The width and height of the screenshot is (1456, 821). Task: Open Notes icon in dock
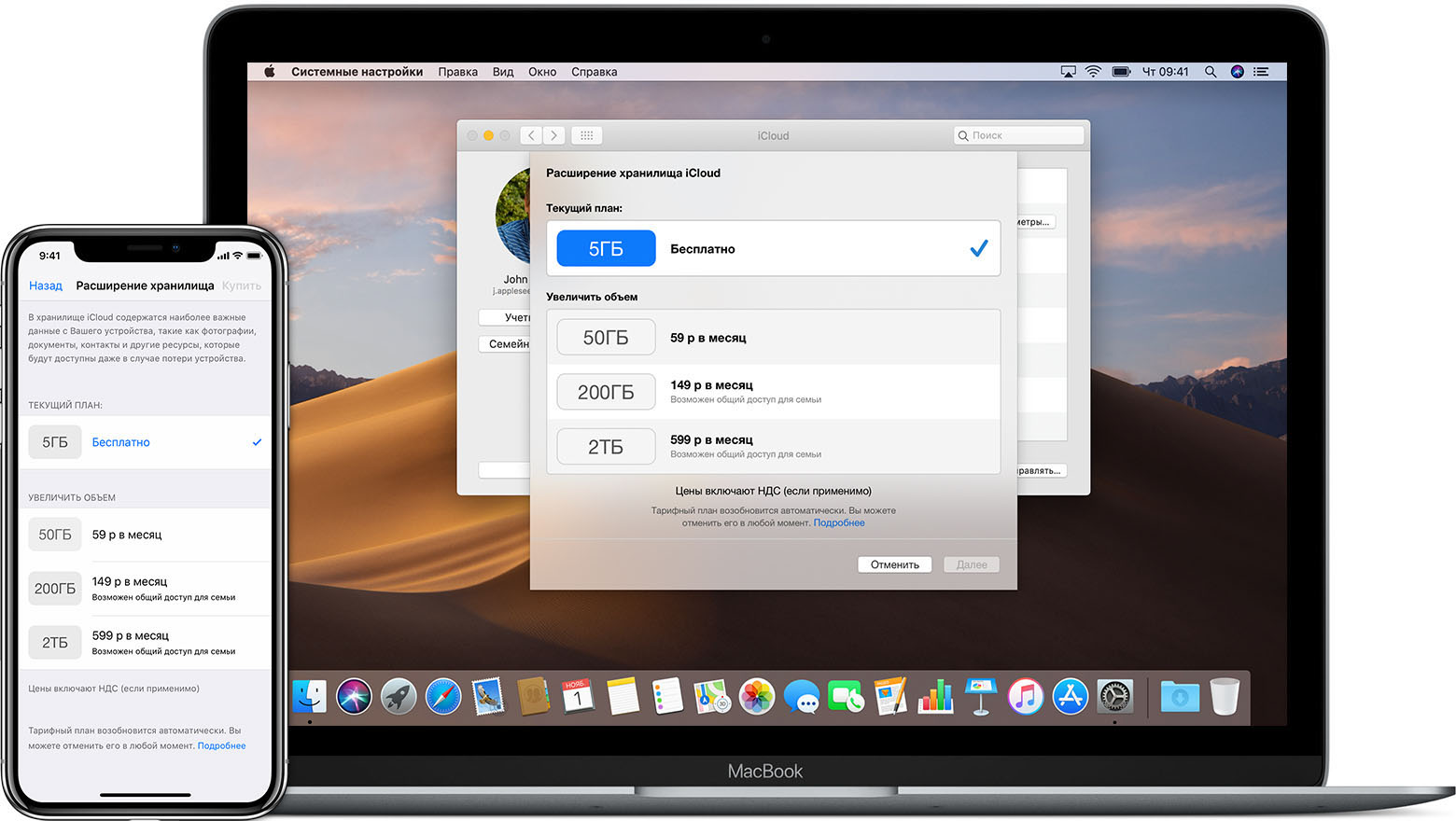(x=623, y=697)
